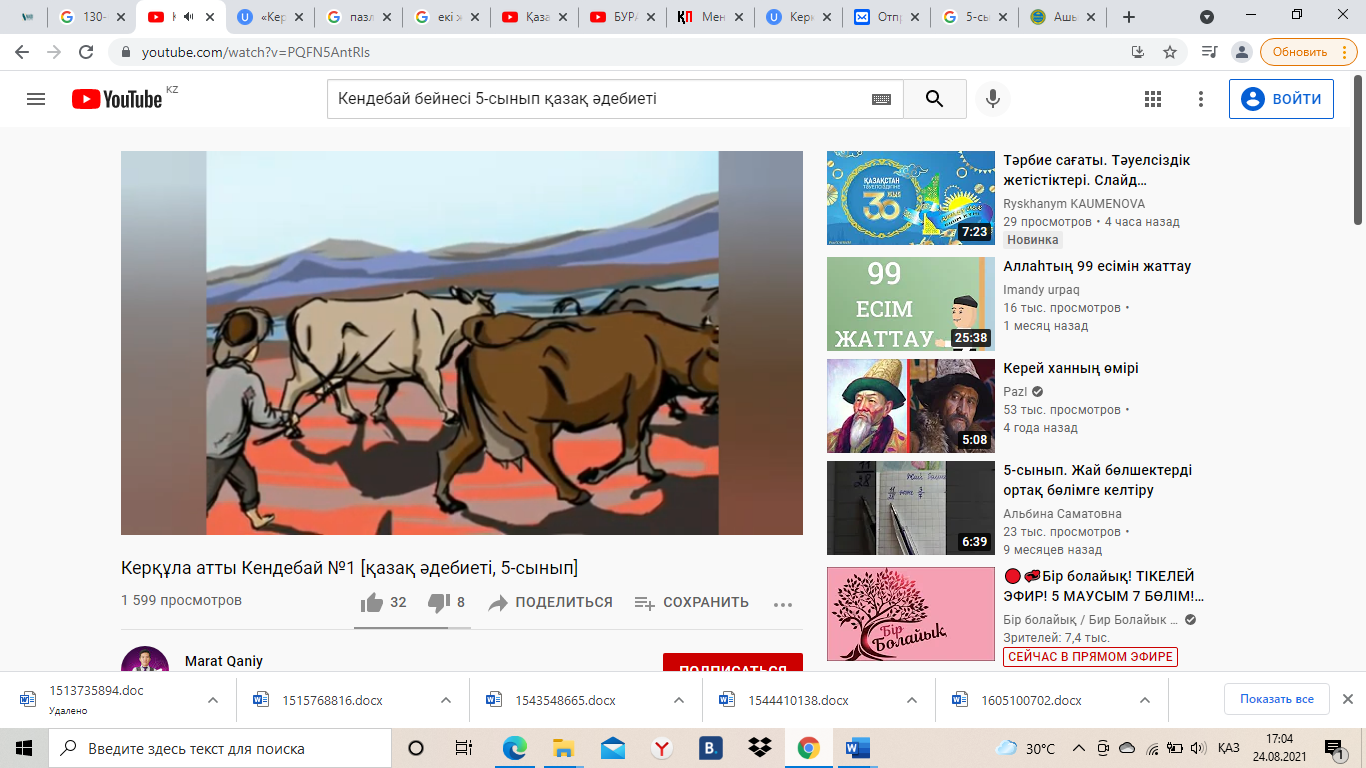Open the Chrome profile avatar
1366x768 pixels.
tap(1241, 52)
